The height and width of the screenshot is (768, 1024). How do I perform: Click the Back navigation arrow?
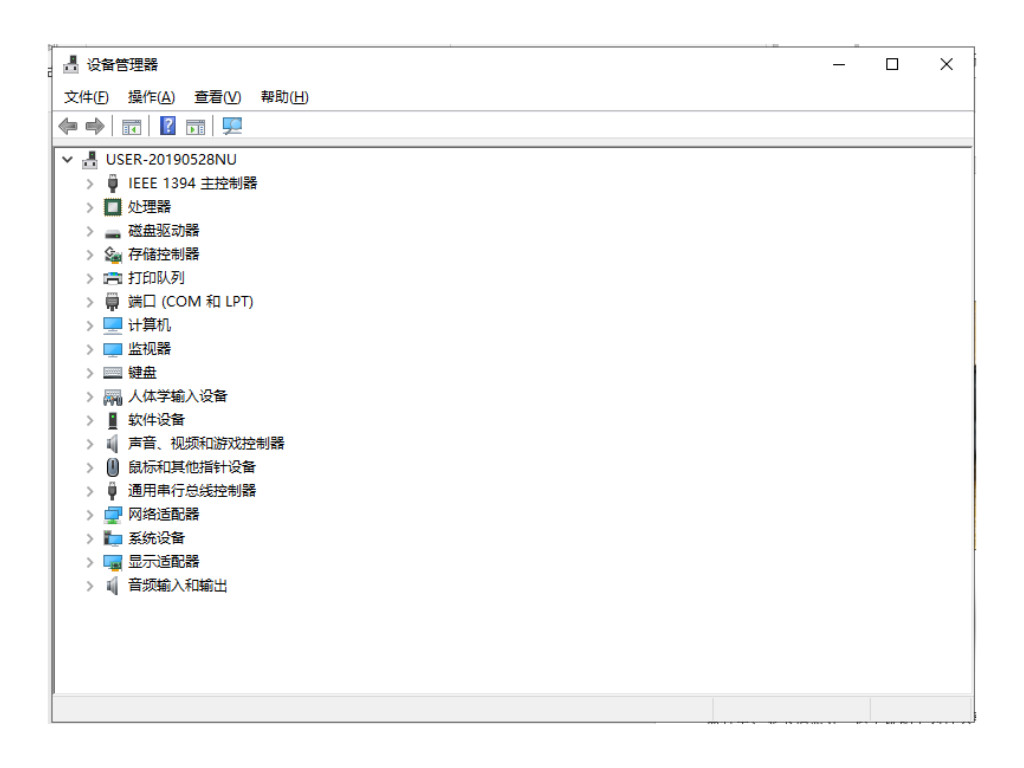point(67,126)
